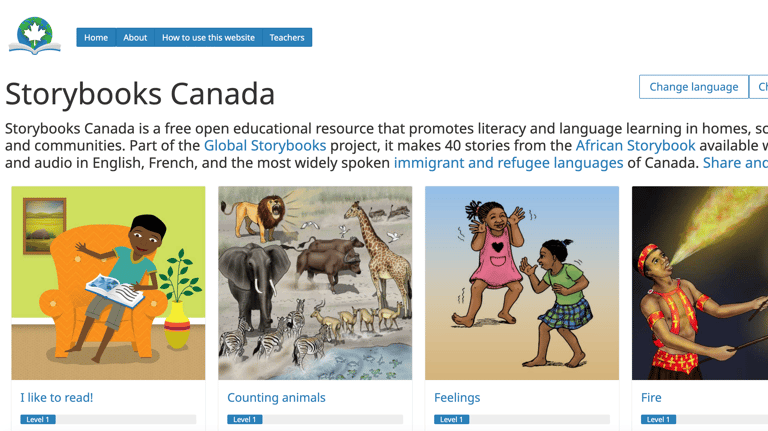Click the Fire story title
This screenshot has height=431, width=768.
[651, 397]
